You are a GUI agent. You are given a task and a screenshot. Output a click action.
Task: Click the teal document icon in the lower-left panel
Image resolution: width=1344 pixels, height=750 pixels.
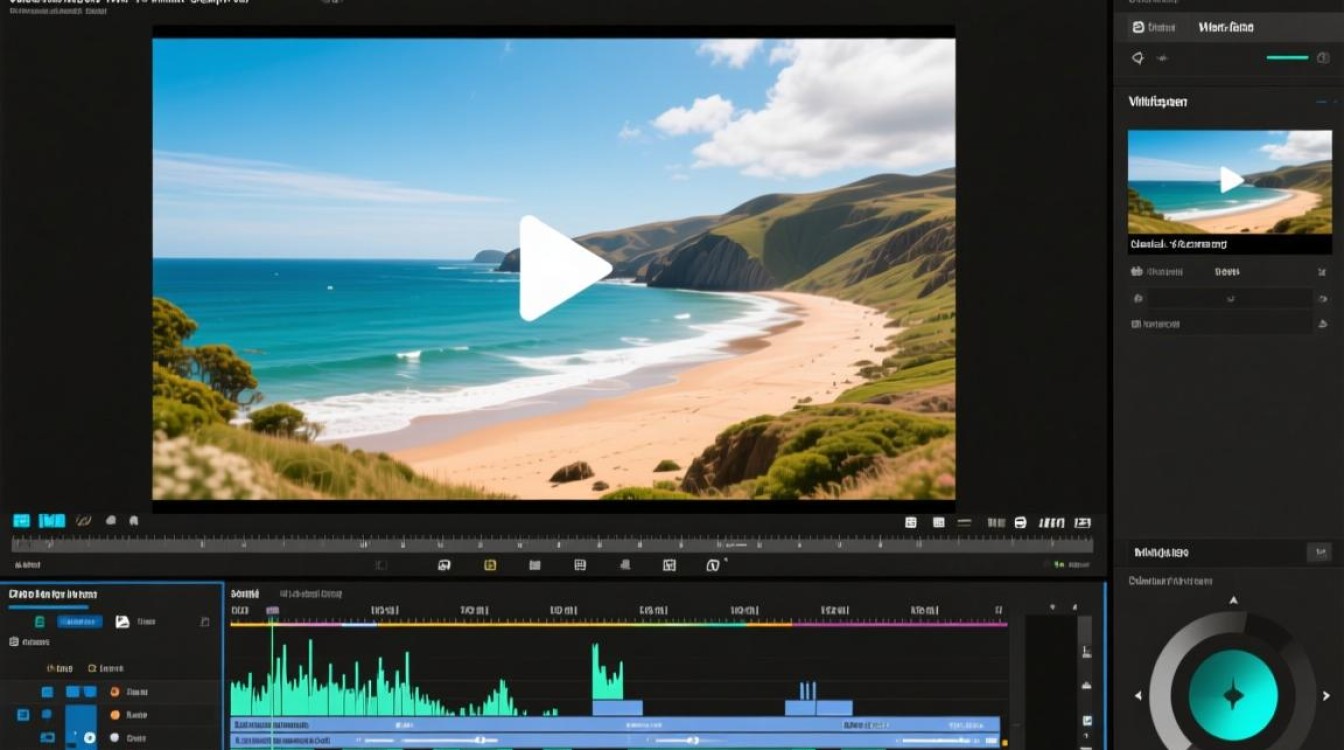pos(39,621)
